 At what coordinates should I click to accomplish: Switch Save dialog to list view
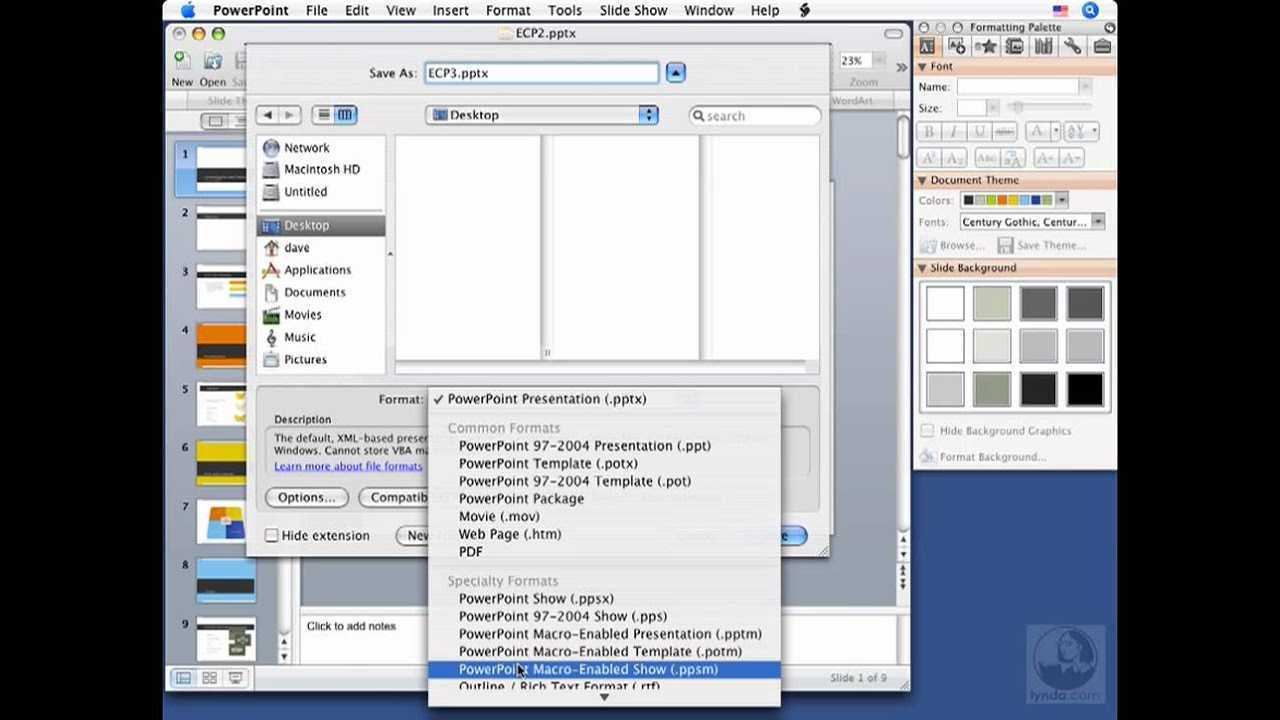[x=323, y=115]
